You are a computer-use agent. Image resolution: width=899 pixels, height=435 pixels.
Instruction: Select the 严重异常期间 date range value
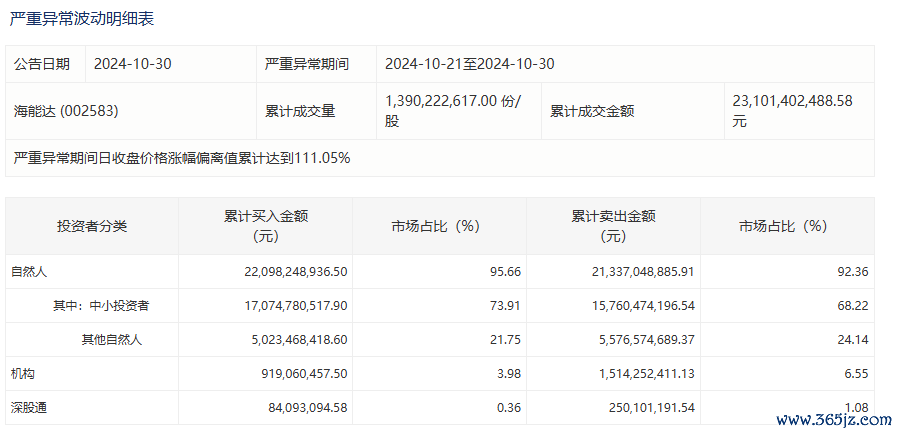click(x=470, y=64)
